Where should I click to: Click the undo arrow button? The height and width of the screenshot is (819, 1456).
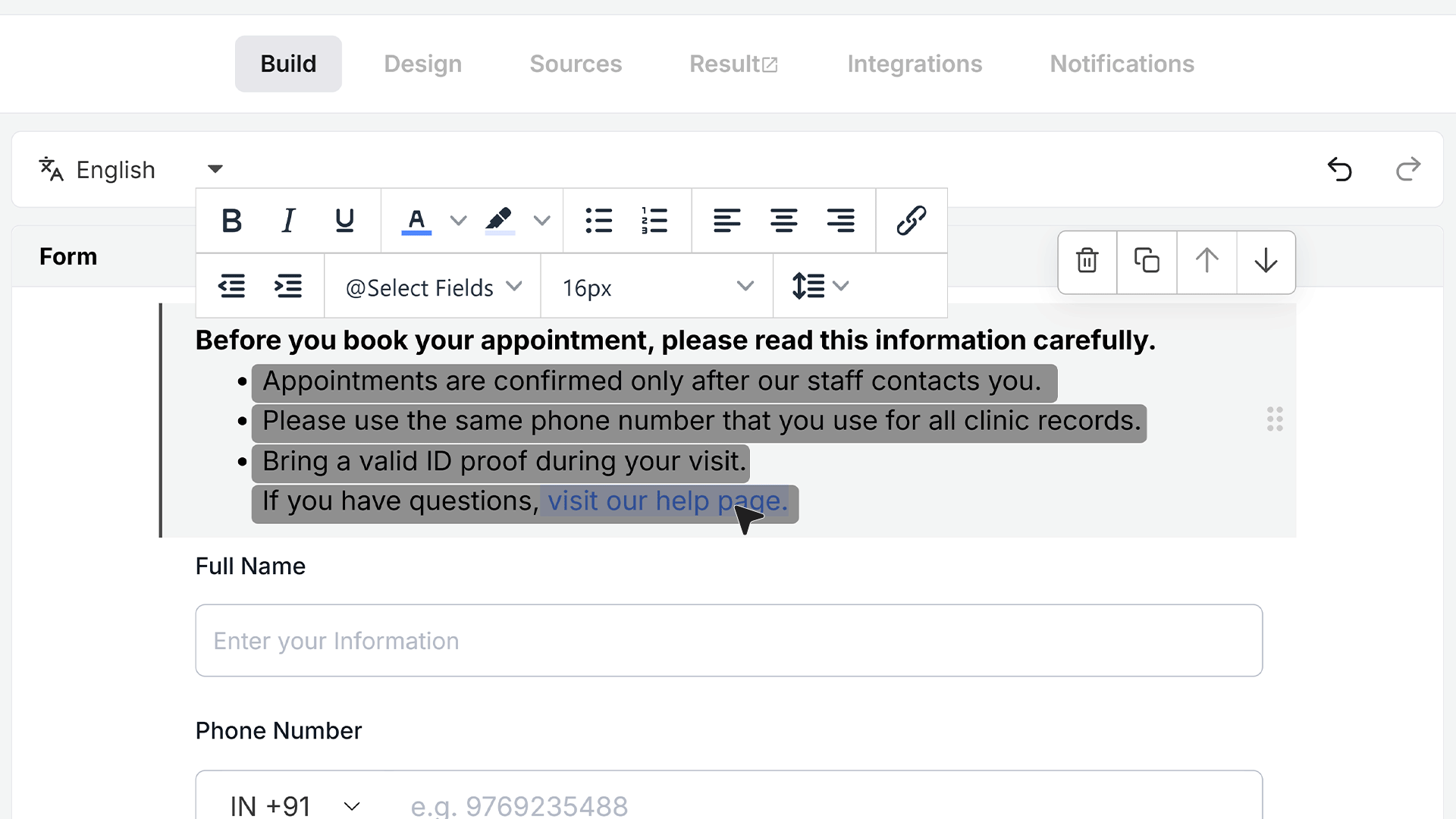coord(1340,168)
